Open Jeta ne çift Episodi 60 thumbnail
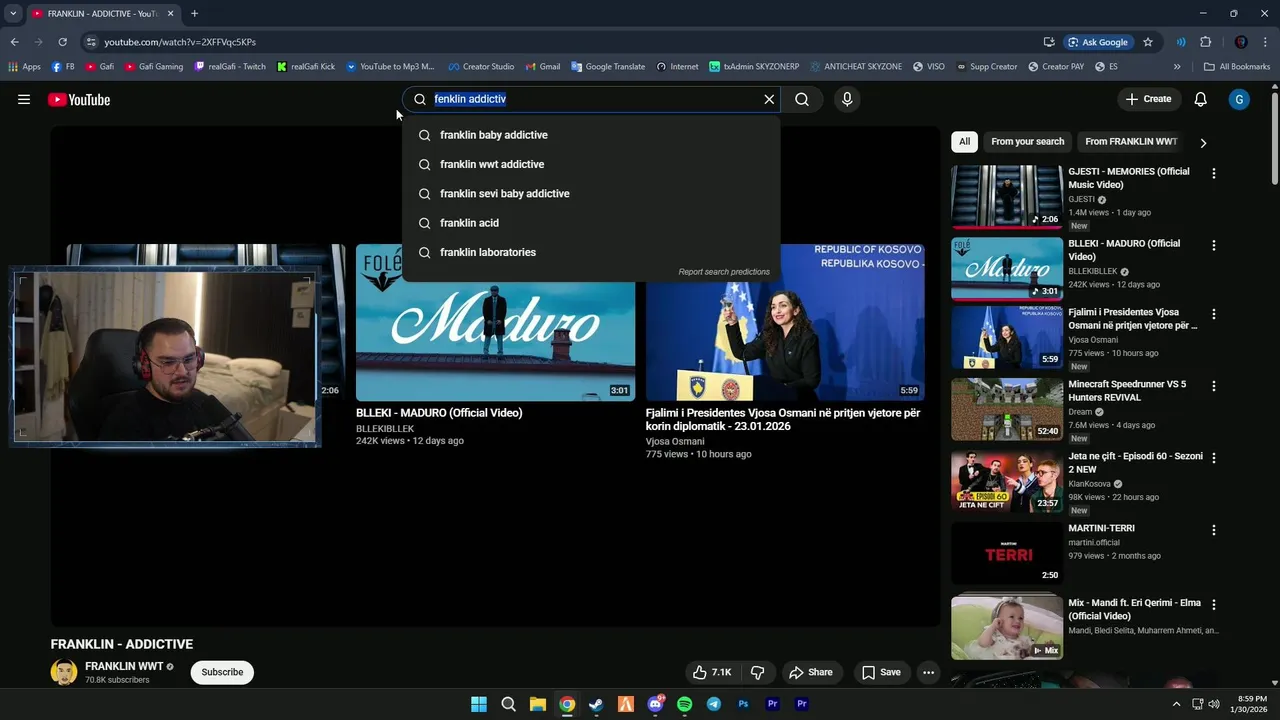The image size is (1280, 720). [1007, 481]
